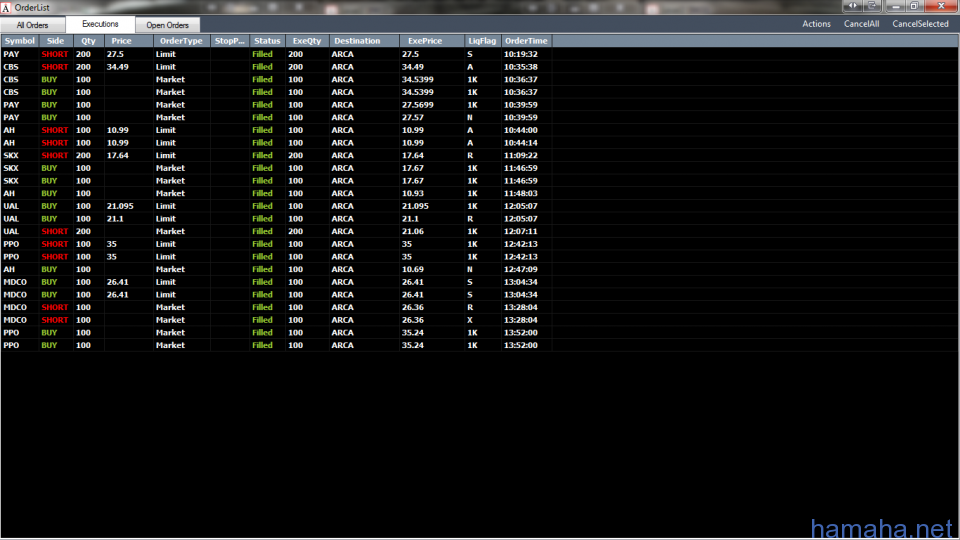Sort by the Symbol column header

click(20, 41)
